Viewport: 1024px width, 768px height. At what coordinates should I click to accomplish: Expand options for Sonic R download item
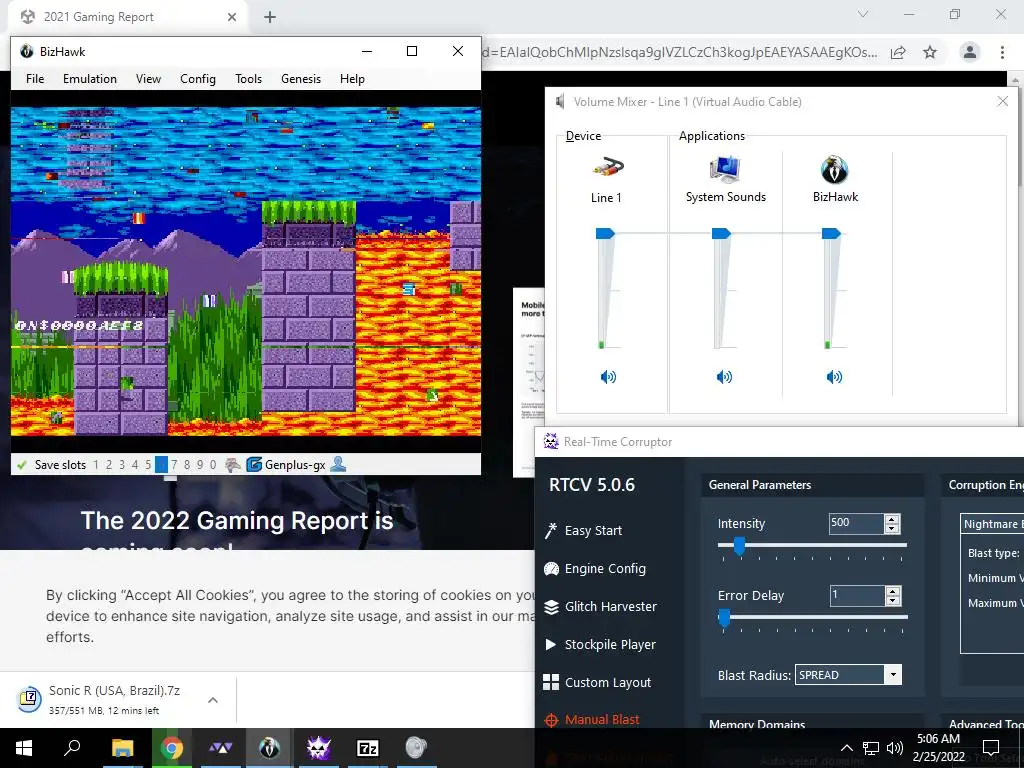213,700
